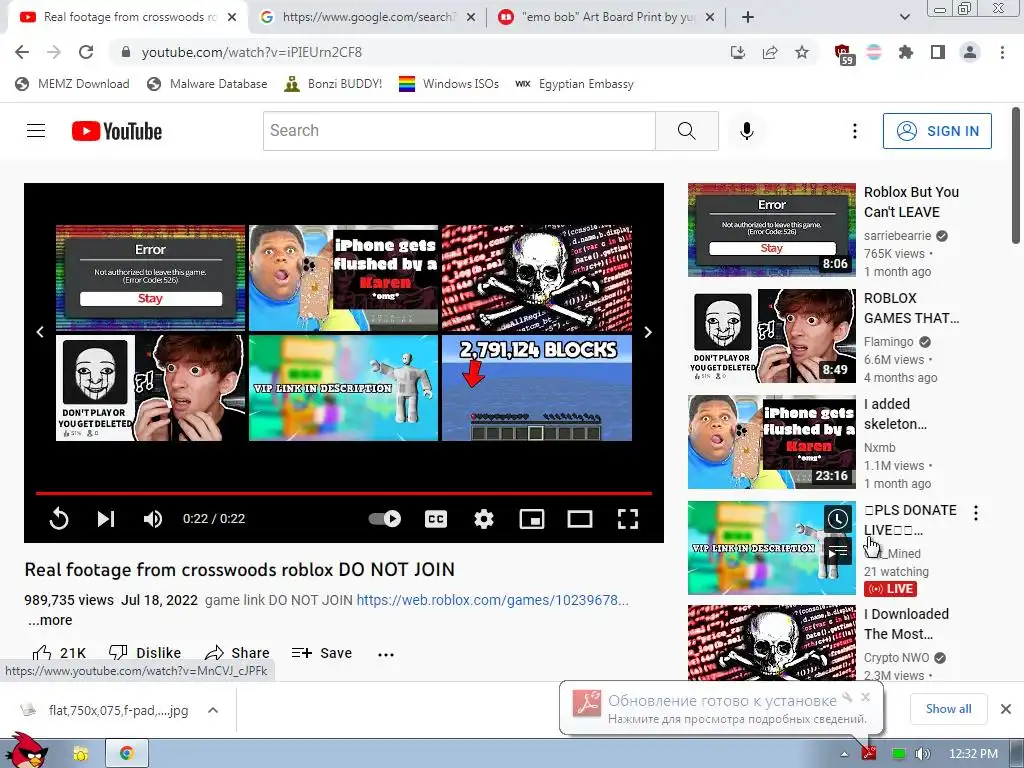Click the search magnifier button
1024x768 pixels.
(x=686, y=131)
